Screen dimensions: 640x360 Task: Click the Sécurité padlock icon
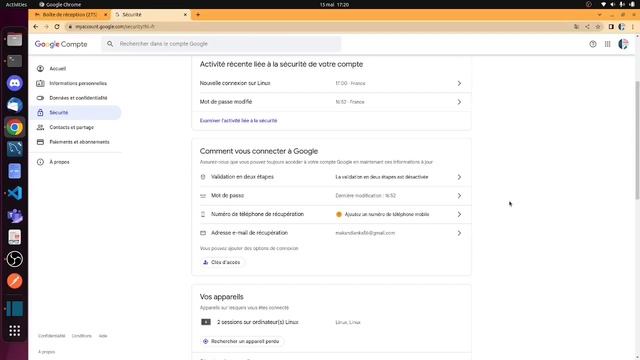pyautogui.click(x=40, y=113)
